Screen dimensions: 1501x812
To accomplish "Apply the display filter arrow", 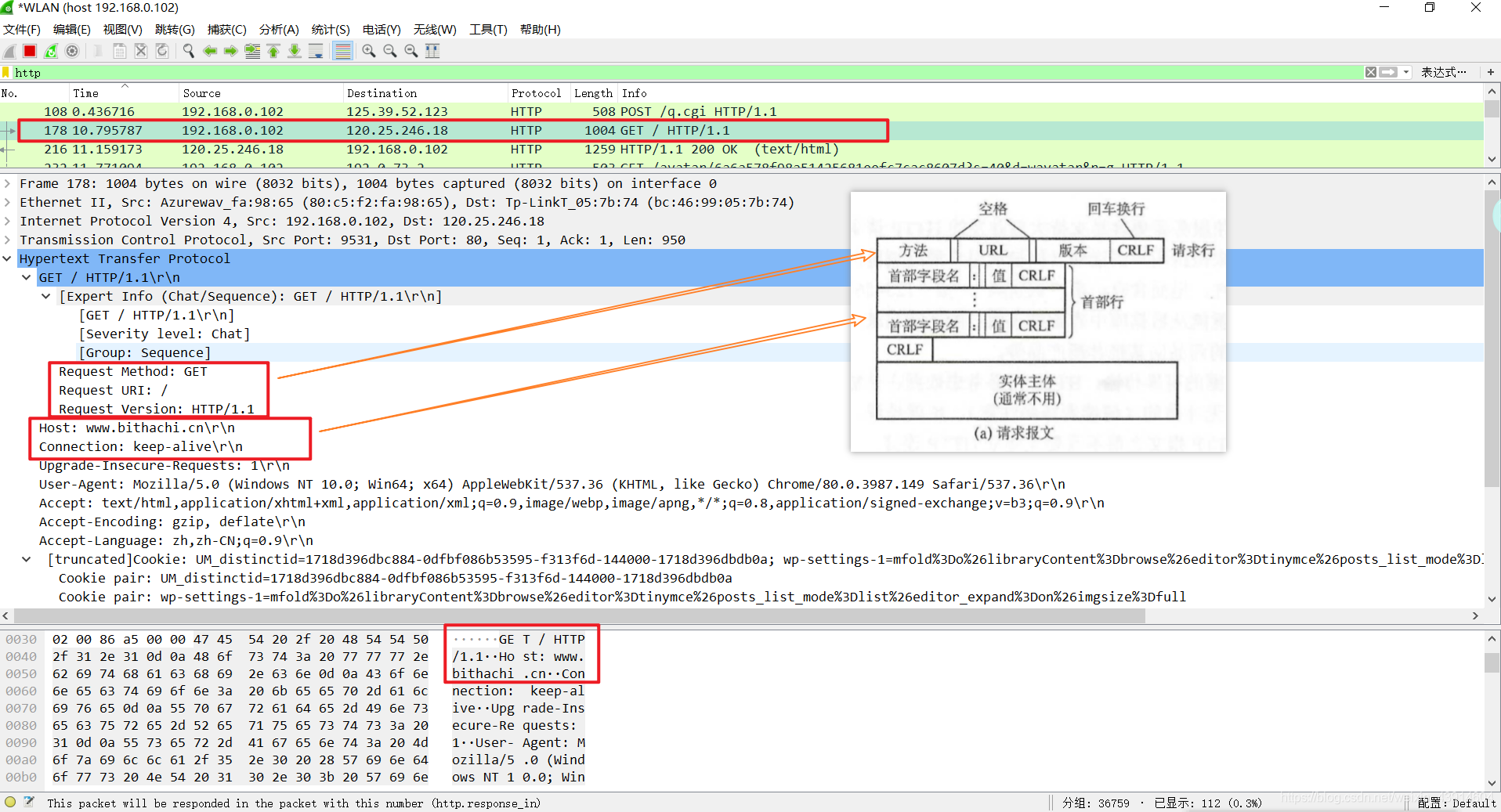I will 1388,72.
